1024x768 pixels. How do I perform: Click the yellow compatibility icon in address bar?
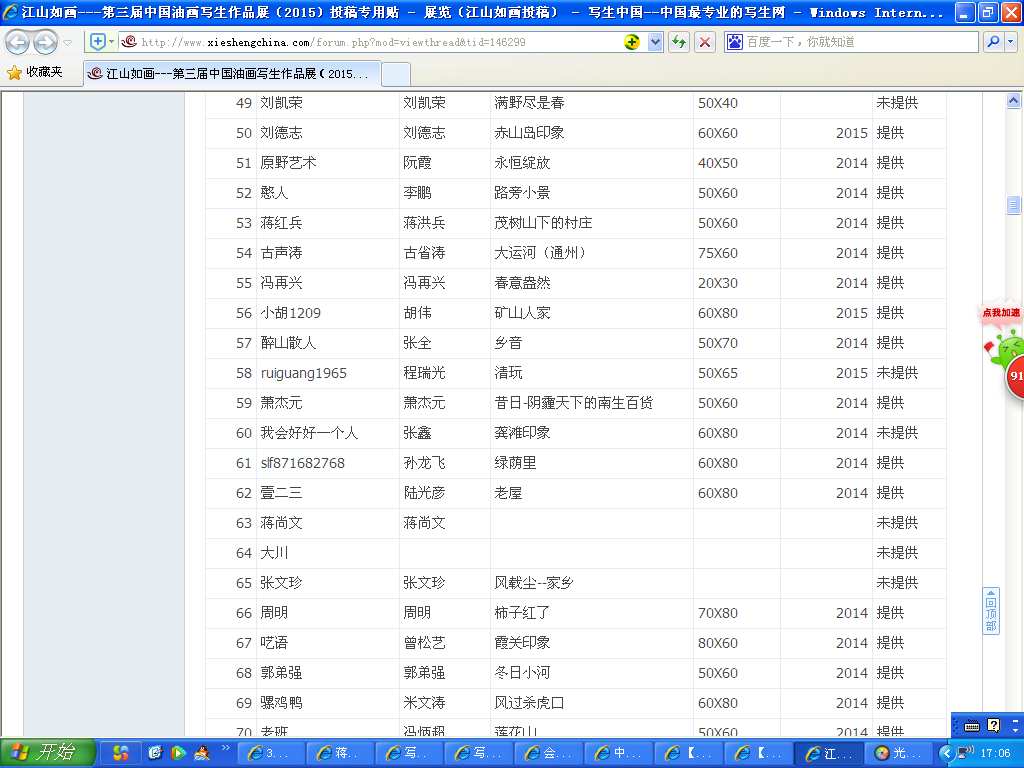tap(632, 42)
